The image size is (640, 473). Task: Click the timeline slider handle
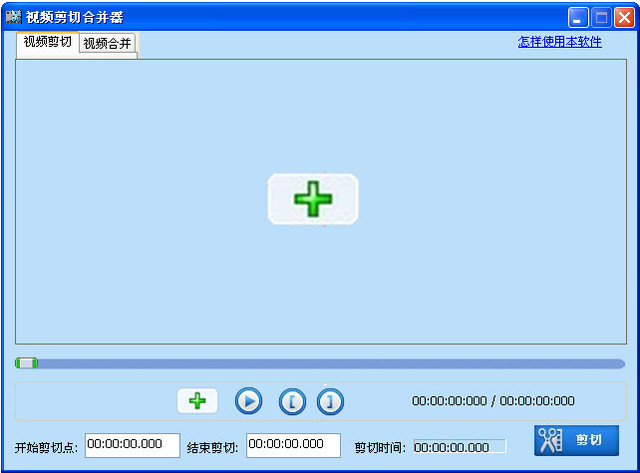[x=26, y=363]
